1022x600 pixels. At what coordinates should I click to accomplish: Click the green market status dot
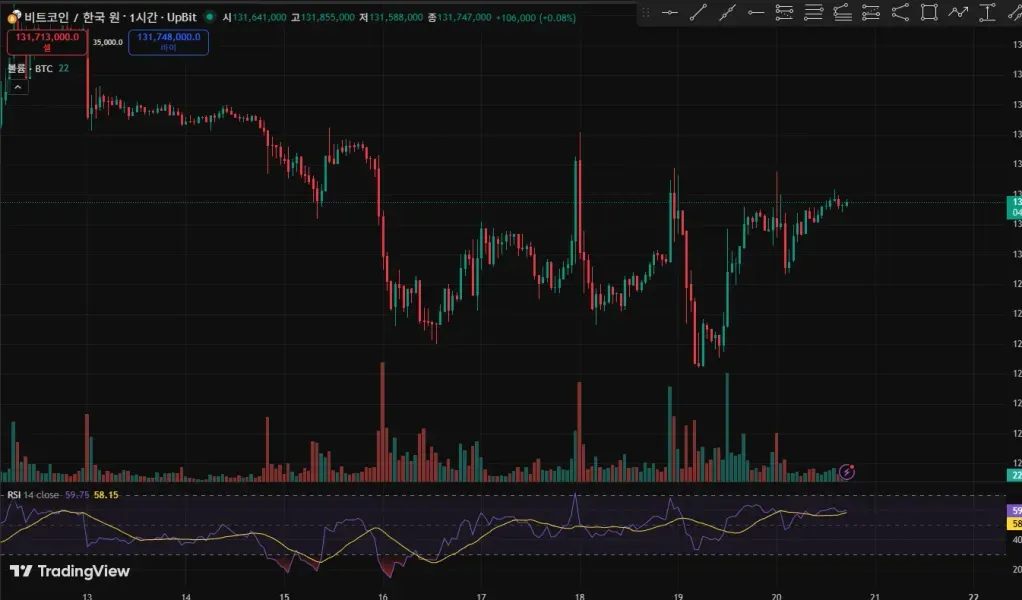pyautogui.click(x=210, y=17)
